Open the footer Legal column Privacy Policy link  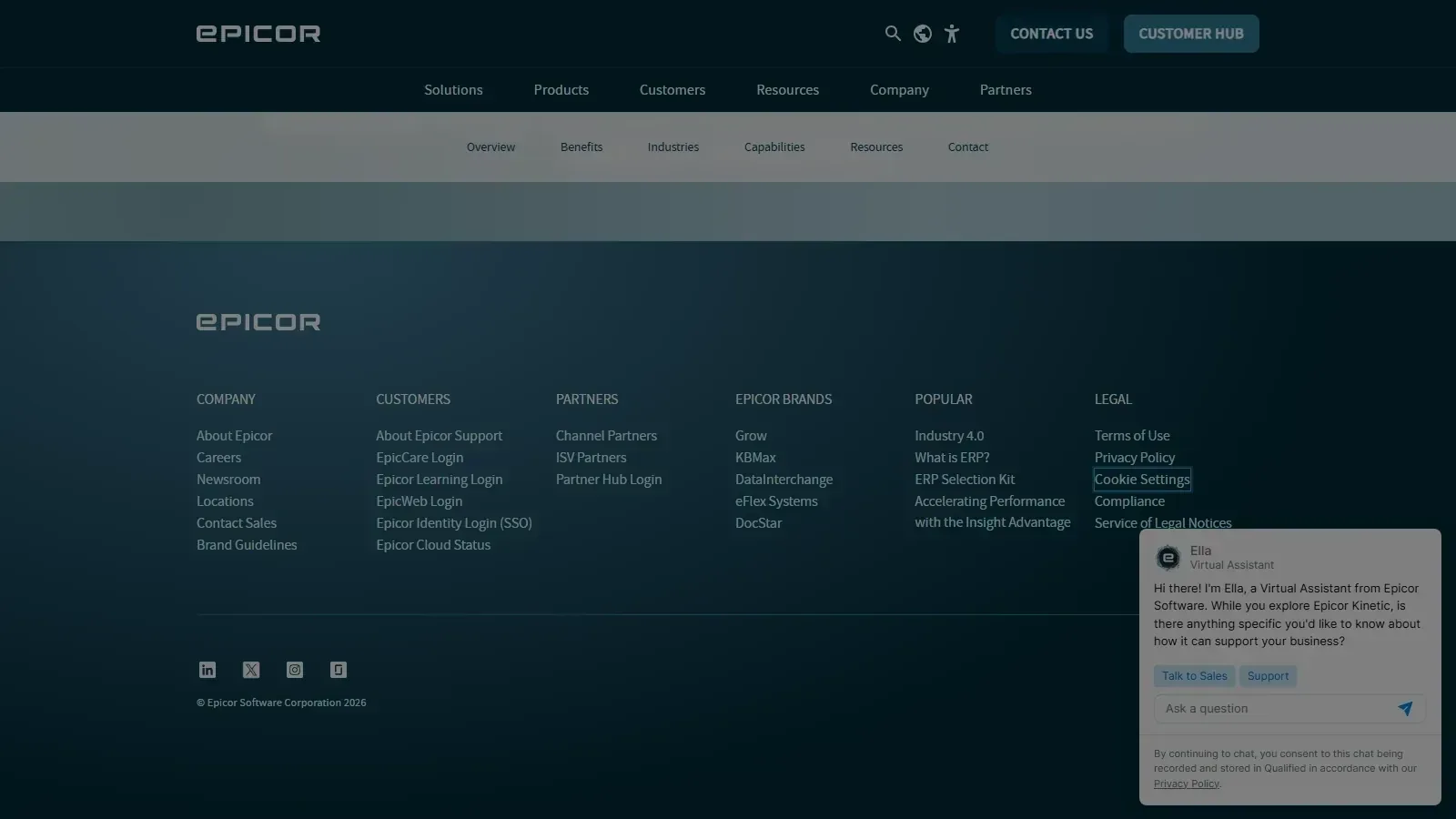click(x=1134, y=458)
